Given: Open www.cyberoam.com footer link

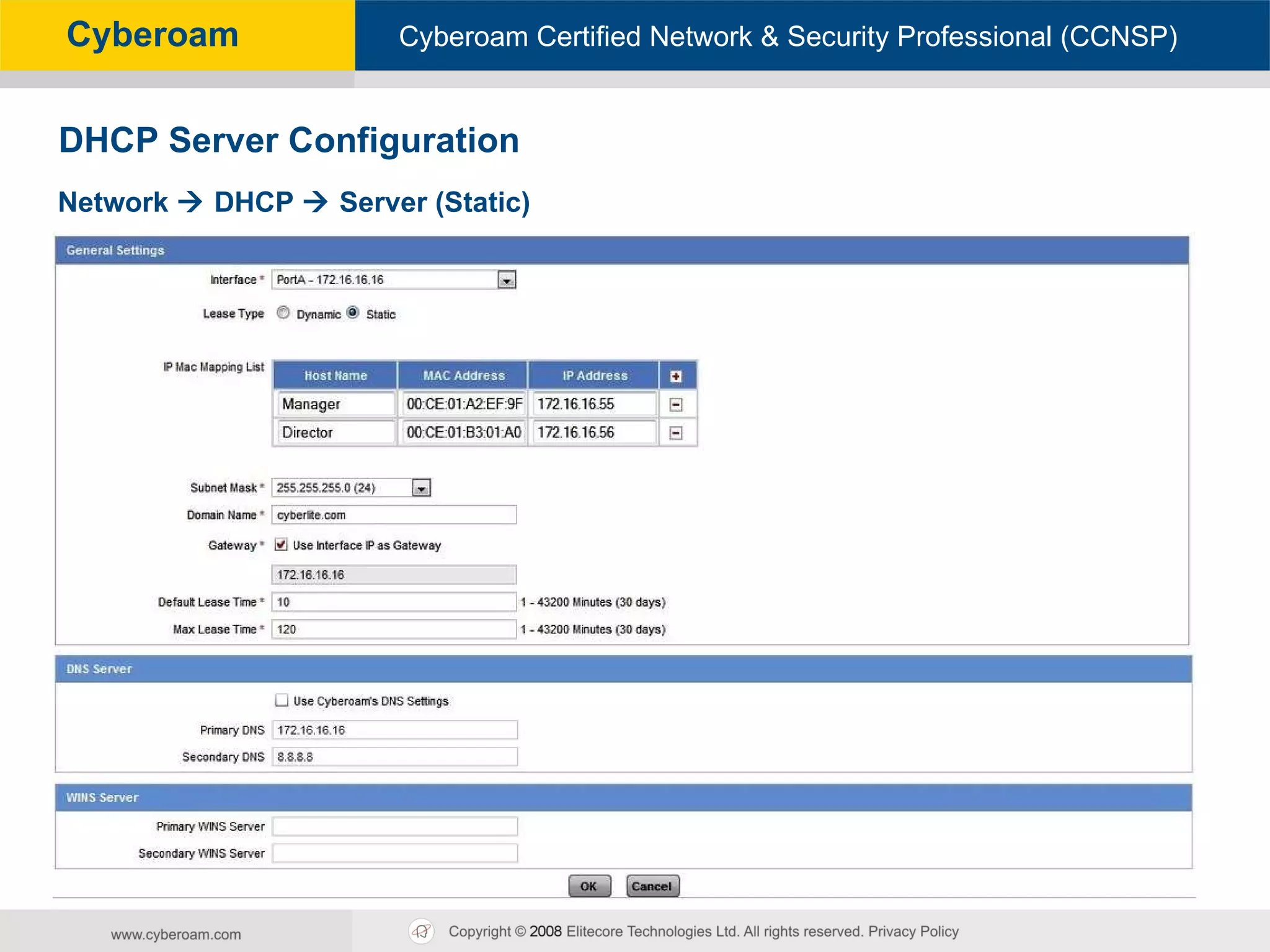Looking at the screenshot, I should point(176,935).
